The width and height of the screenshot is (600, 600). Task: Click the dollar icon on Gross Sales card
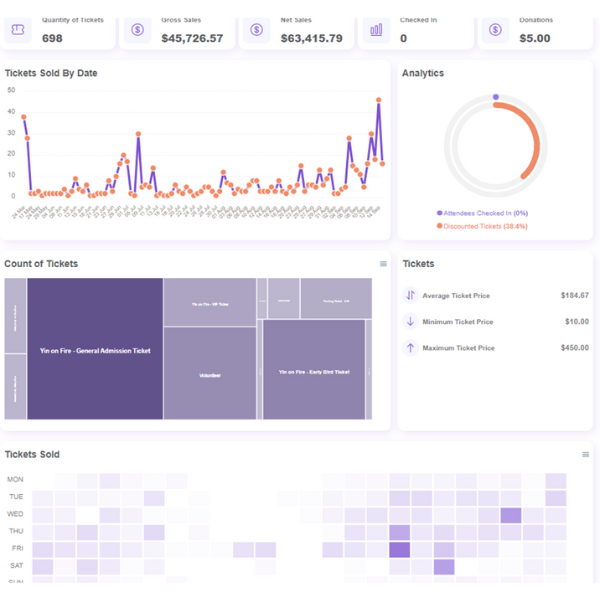tap(137, 30)
